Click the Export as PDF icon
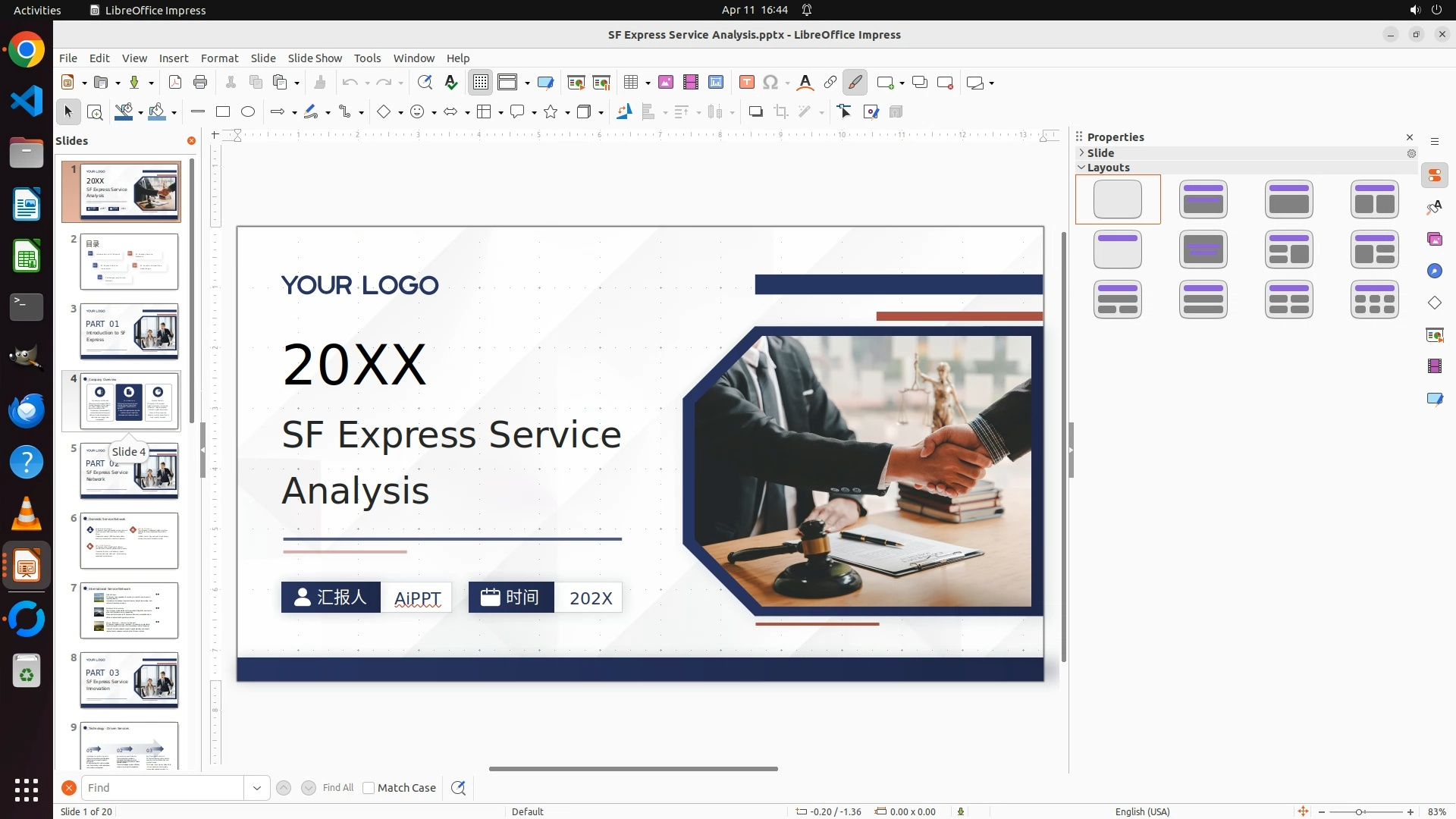This screenshot has width=1456, height=819. click(175, 83)
